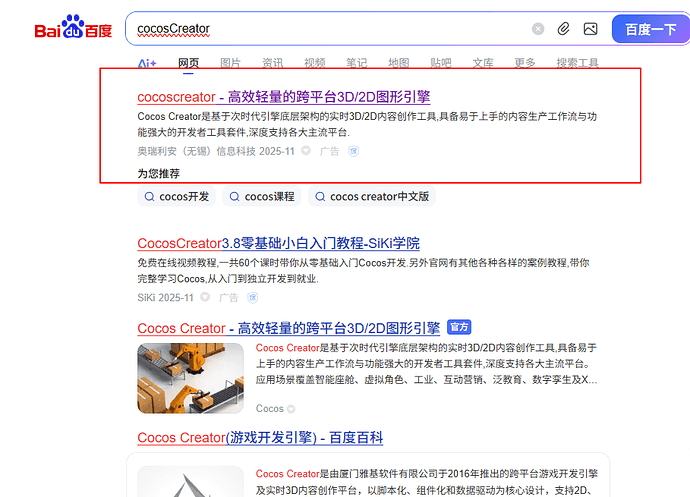Click the shield icon on SiKi ad
The height and width of the screenshot is (497, 690).
[253, 298]
